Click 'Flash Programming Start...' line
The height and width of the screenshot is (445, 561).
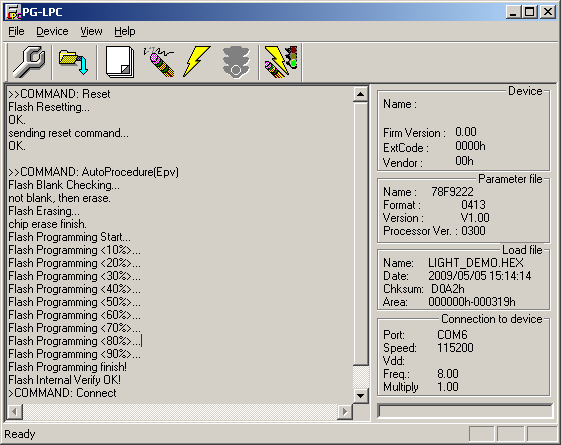click(69, 237)
